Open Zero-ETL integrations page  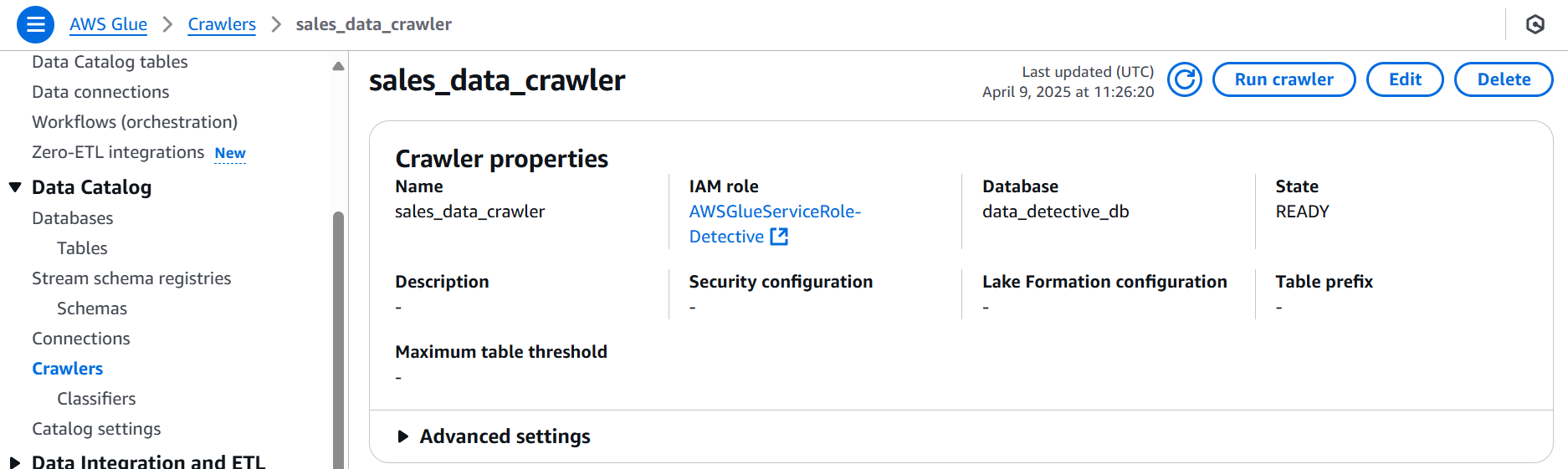[118, 152]
